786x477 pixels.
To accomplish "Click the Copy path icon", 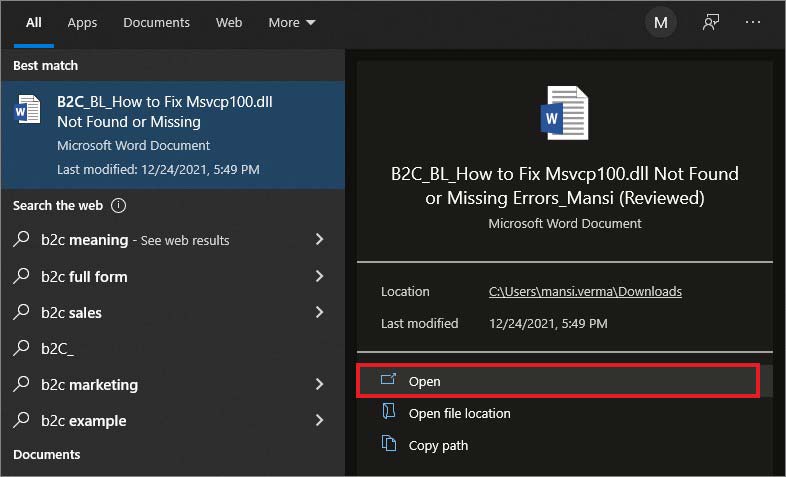I will point(389,443).
